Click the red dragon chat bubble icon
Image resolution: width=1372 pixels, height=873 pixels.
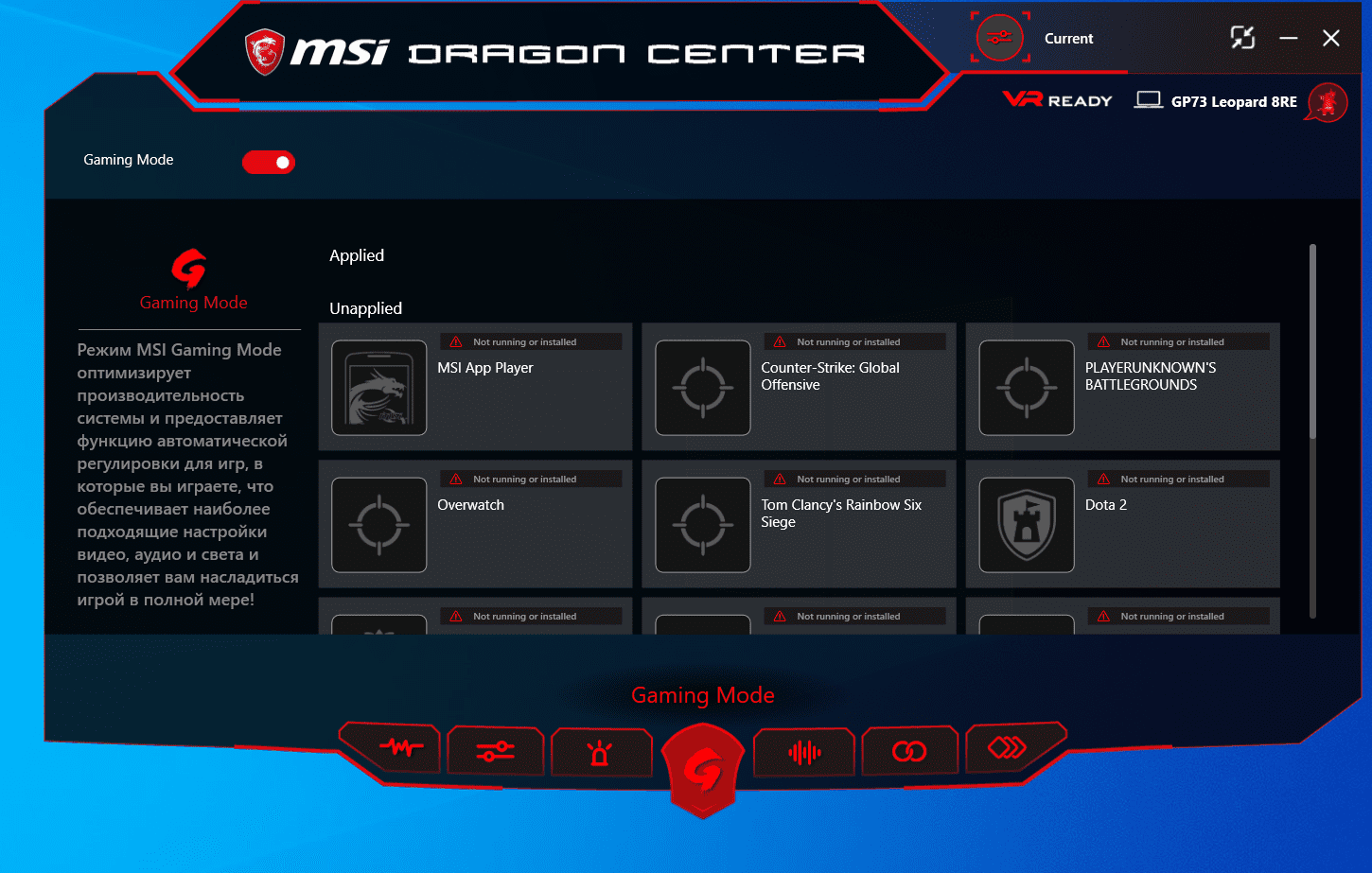point(1327,102)
